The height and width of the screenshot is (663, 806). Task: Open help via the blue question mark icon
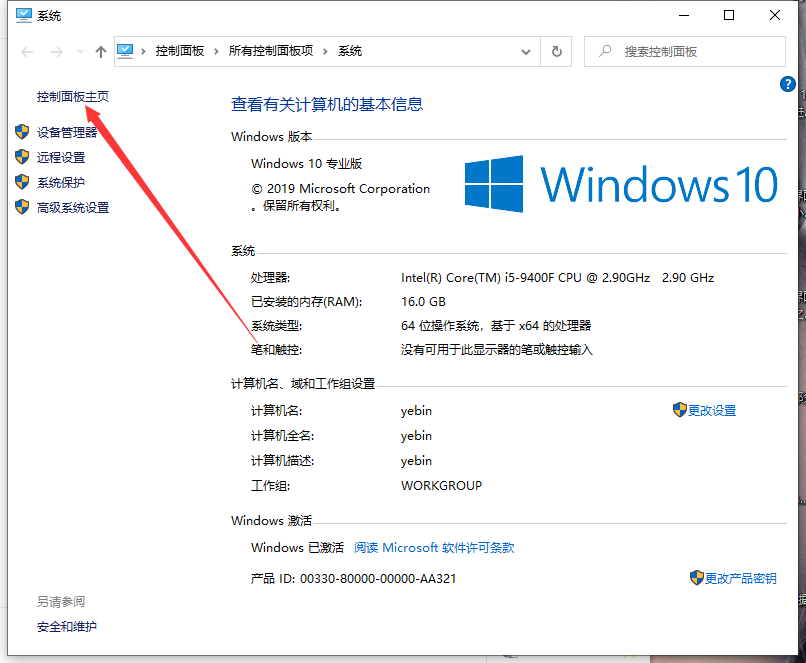[x=787, y=84]
